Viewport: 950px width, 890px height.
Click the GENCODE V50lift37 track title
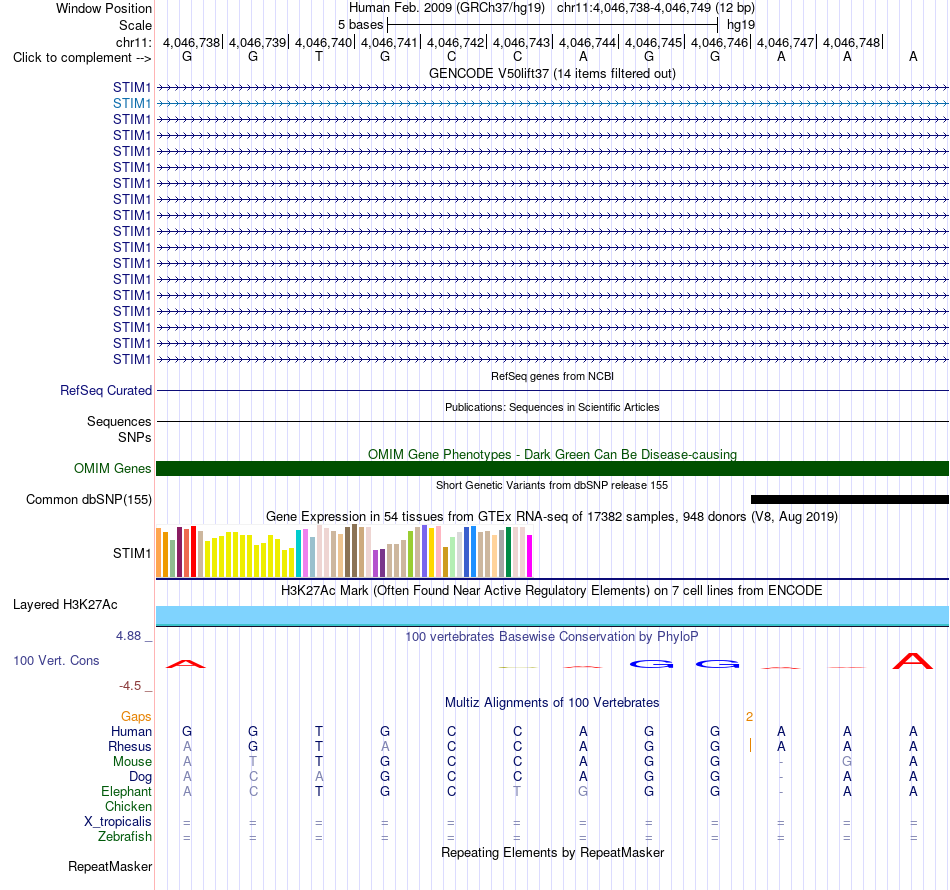point(552,74)
